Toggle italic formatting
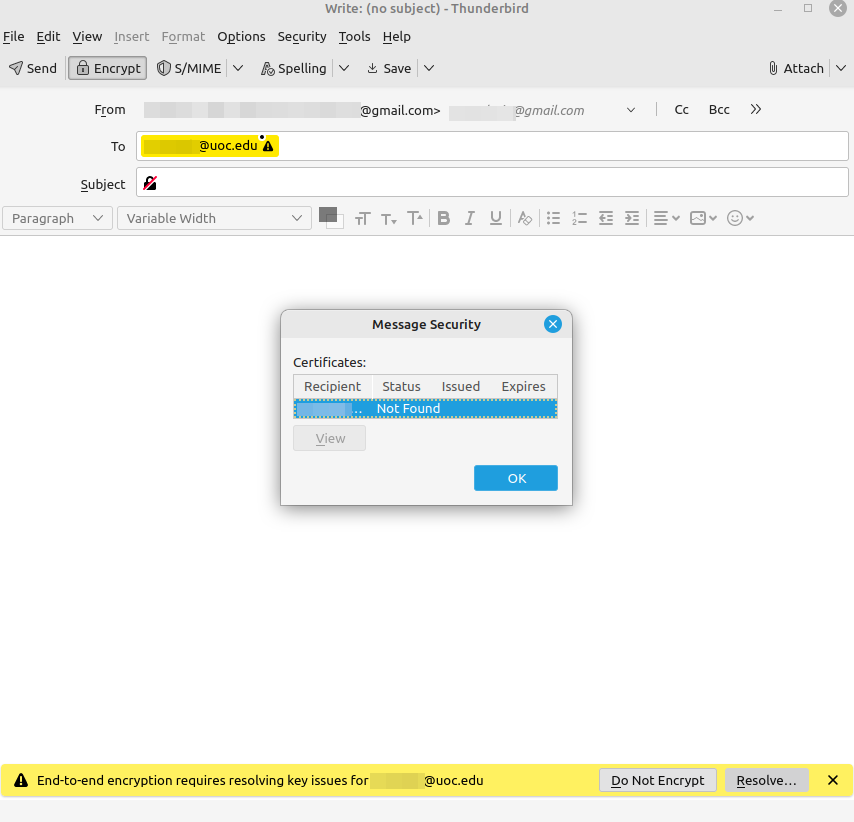854x822 pixels. click(469, 218)
